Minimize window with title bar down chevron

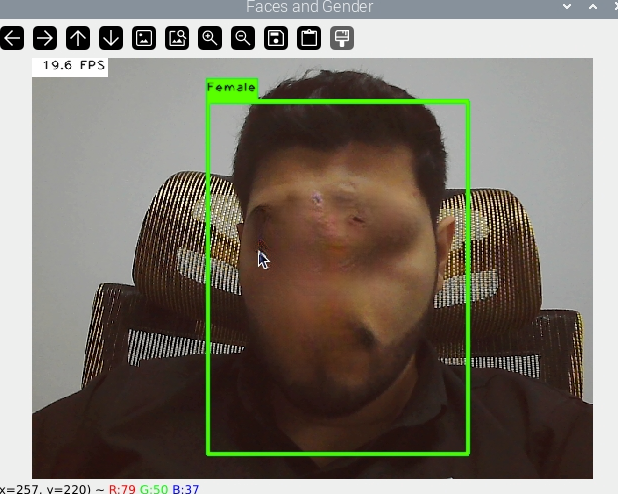(567, 7)
